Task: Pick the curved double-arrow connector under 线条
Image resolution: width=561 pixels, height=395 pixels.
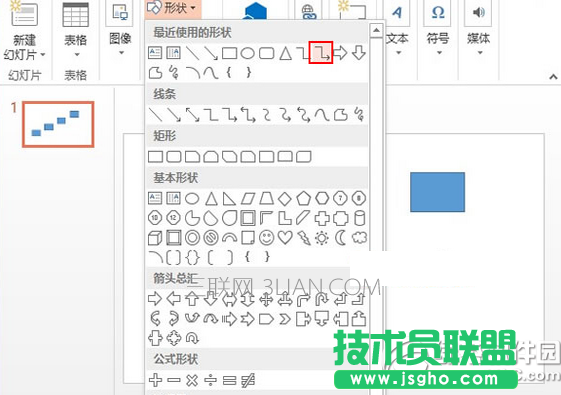Action: pyautogui.click(x=304, y=114)
